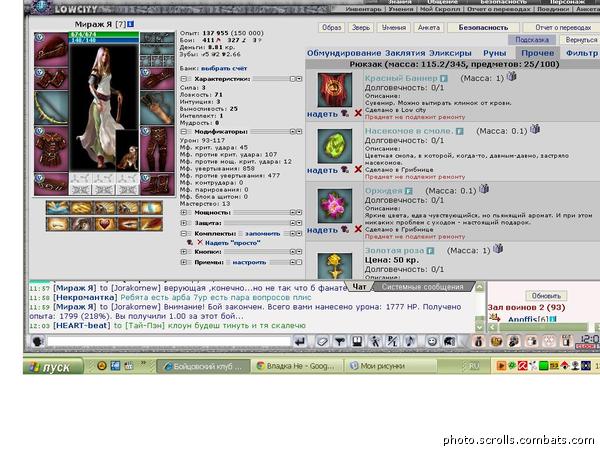Click the bow weapon slot
The image size is (600, 450).
tap(51, 108)
